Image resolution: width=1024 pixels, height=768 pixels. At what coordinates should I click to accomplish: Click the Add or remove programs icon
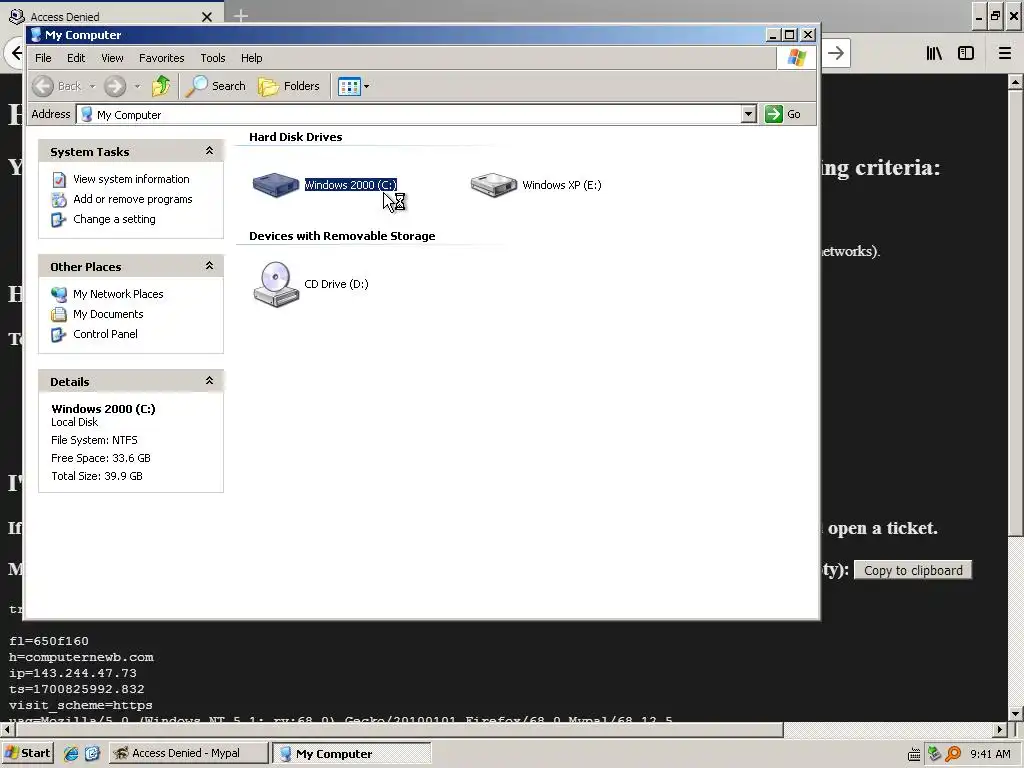(x=59, y=200)
